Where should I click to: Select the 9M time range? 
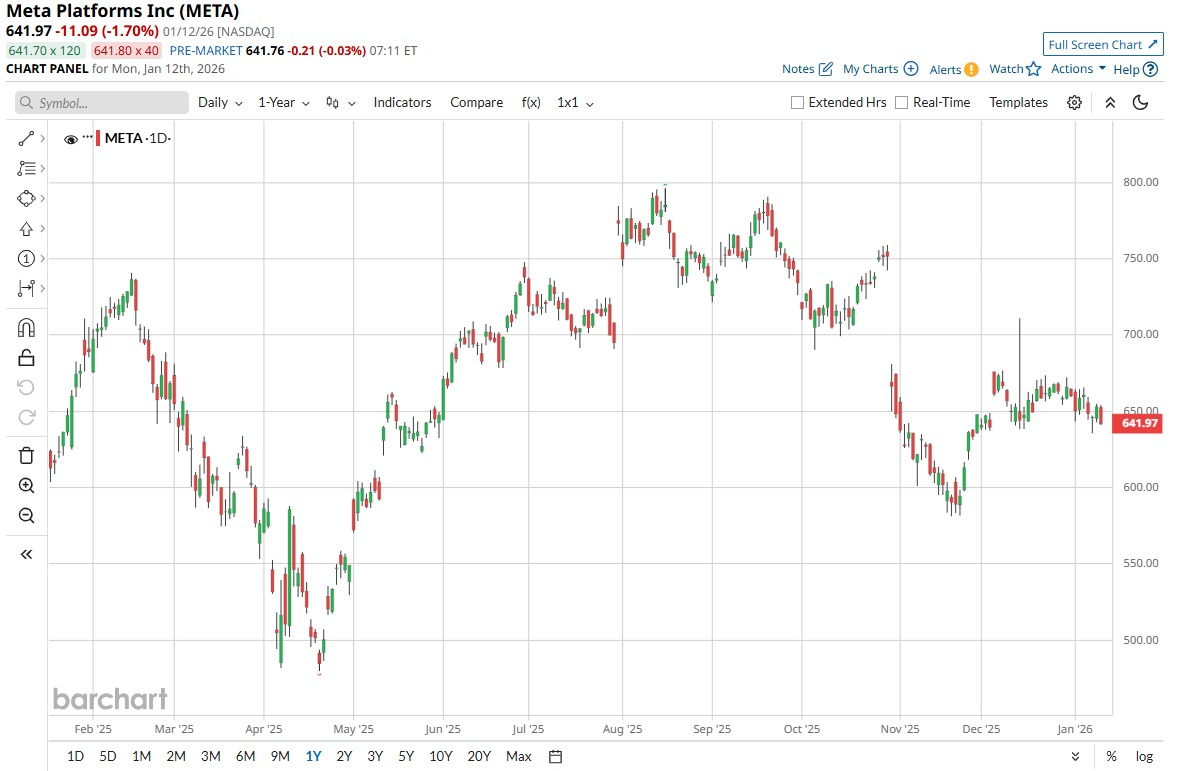[x=280, y=757]
